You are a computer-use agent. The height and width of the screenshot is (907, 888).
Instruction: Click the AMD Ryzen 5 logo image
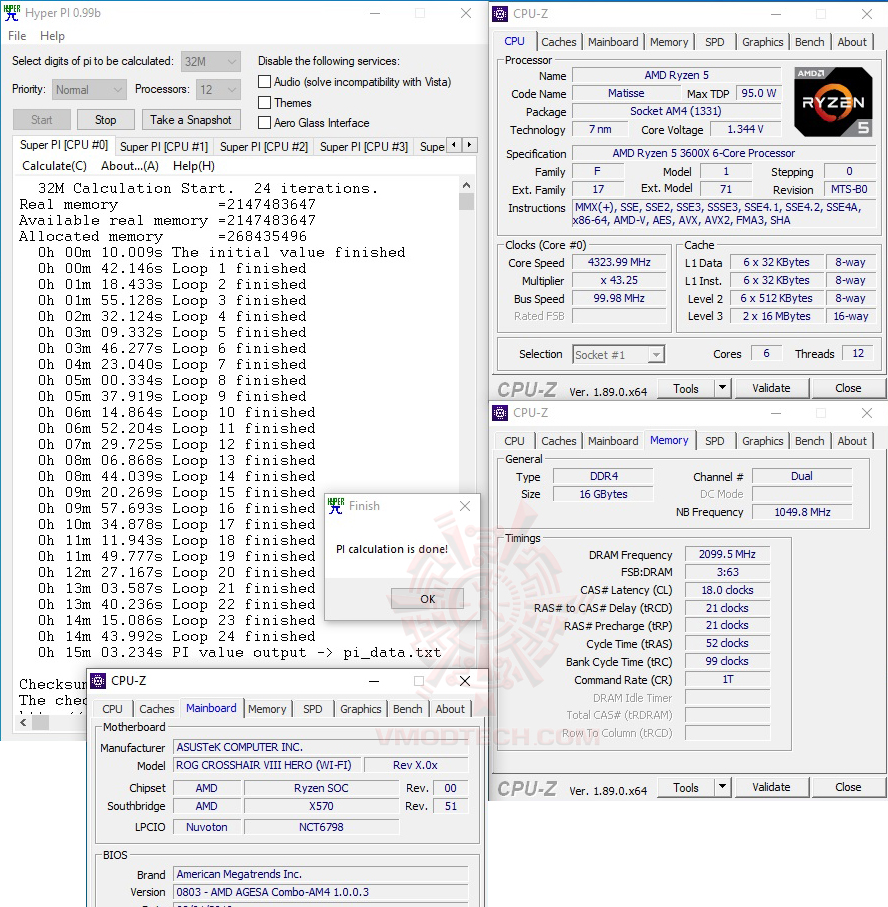click(x=835, y=101)
